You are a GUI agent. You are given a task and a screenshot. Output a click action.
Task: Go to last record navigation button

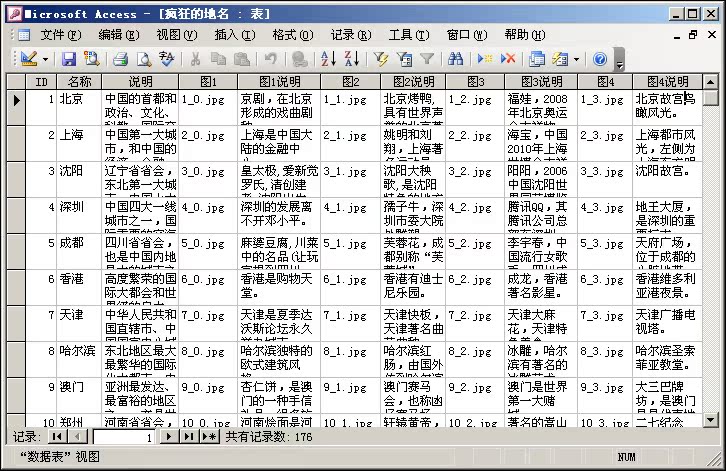(188, 436)
